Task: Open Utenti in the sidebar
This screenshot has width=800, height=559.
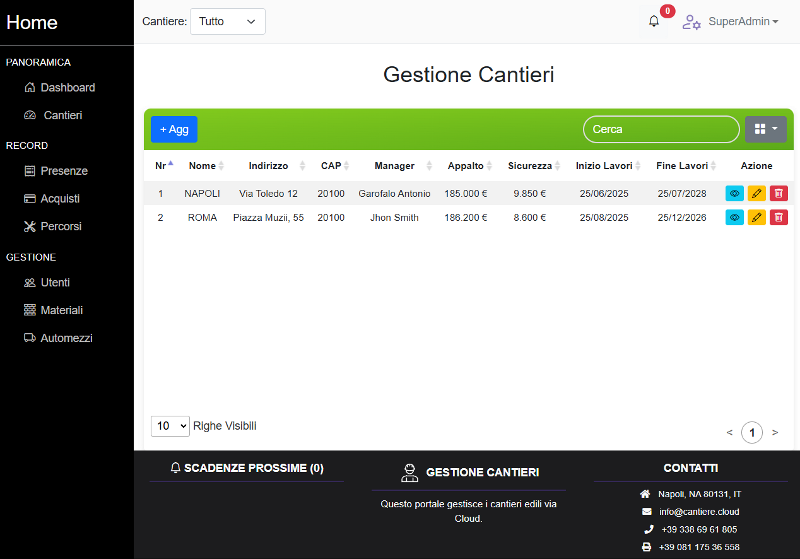Action: tap(47, 283)
